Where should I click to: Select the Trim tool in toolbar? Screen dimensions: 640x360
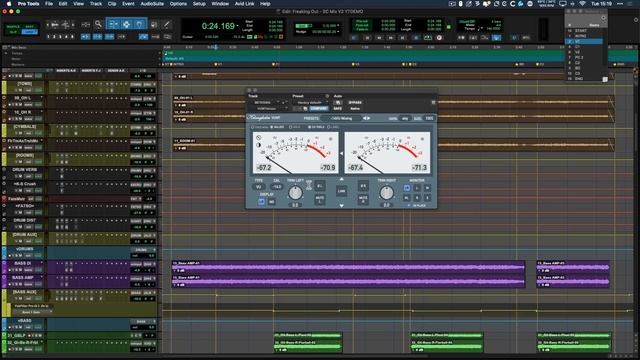coord(113,24)
